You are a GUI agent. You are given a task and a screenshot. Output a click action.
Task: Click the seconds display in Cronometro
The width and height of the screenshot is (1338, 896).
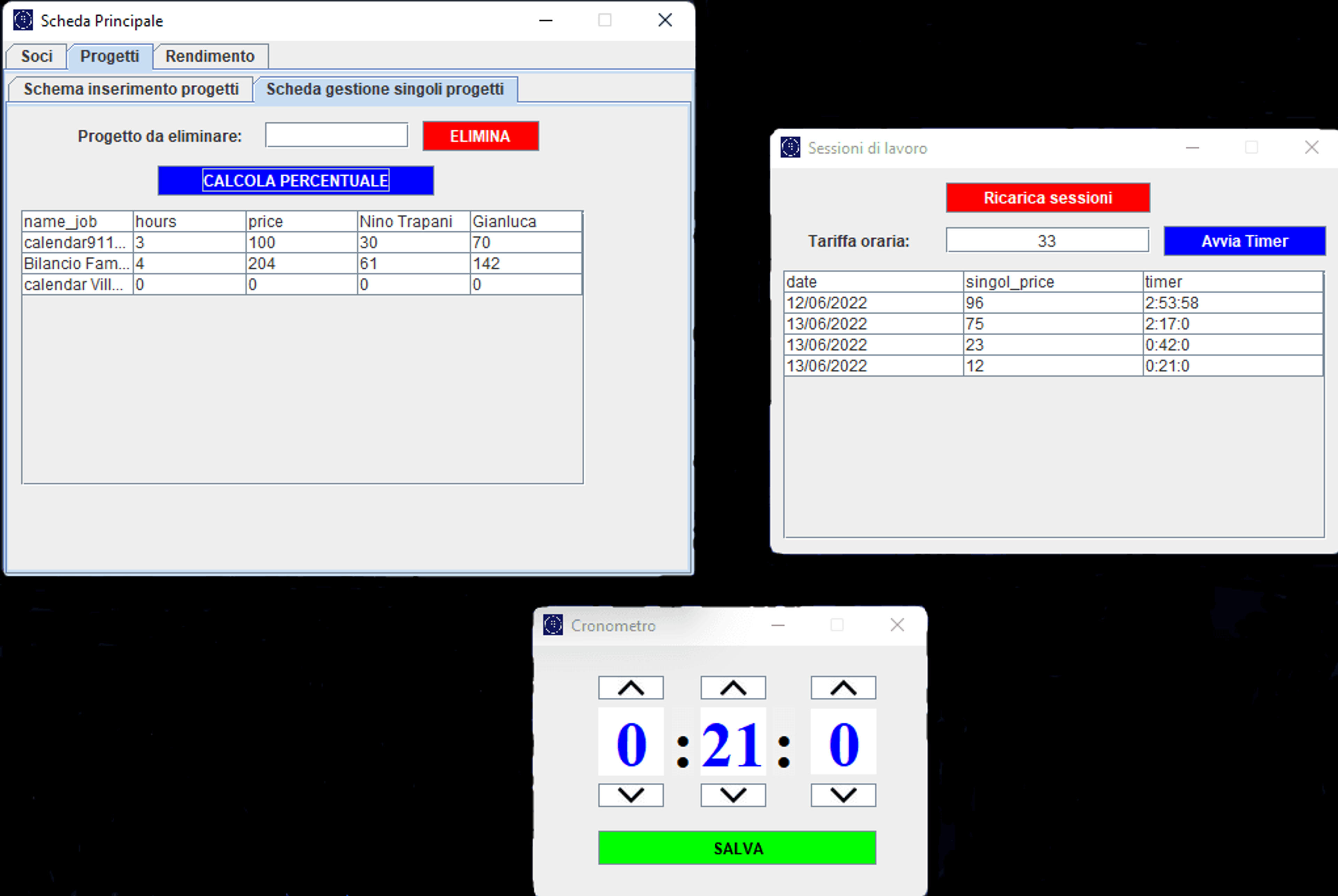tap(843, 742)
